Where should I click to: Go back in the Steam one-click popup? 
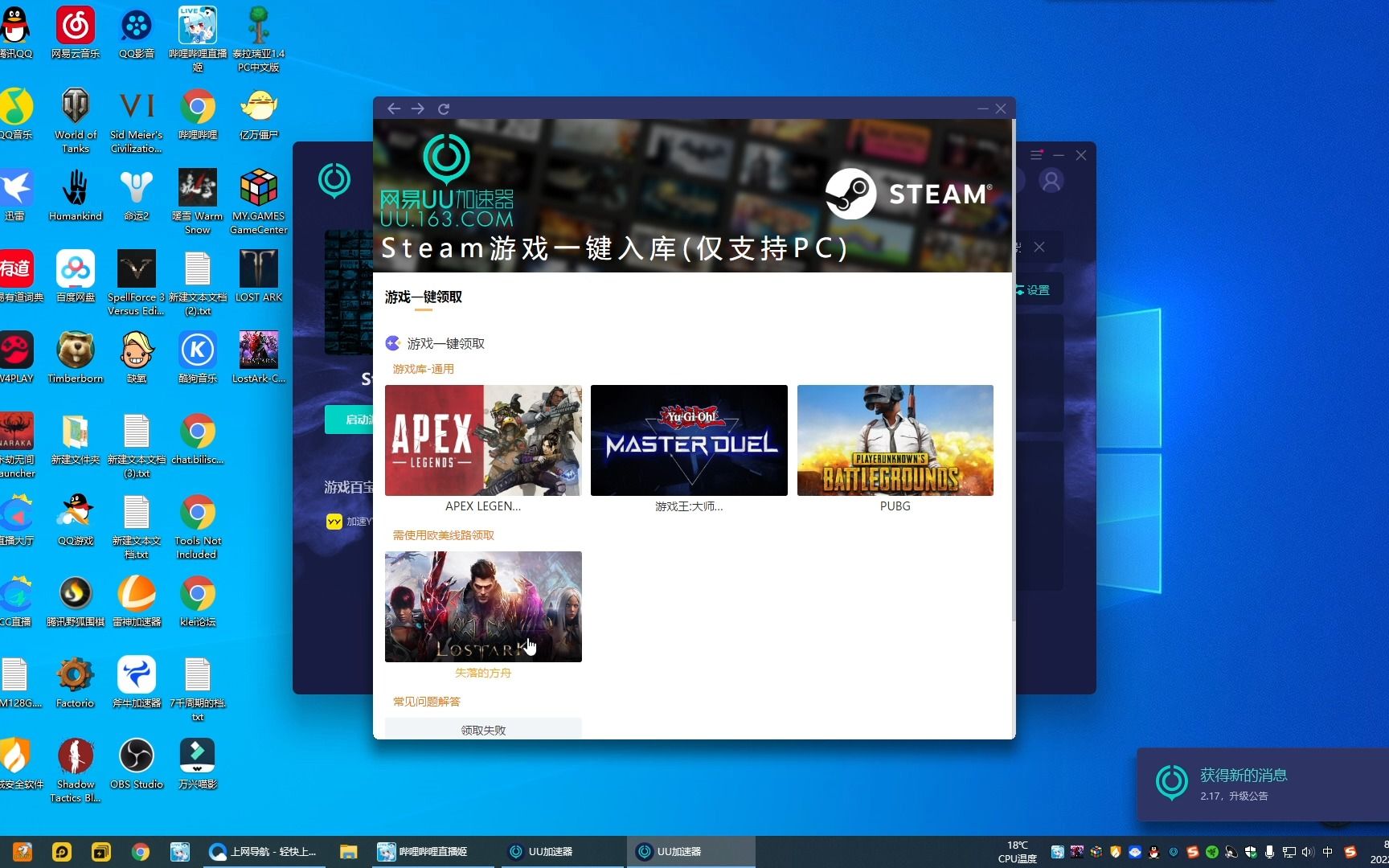click(393, 108)
